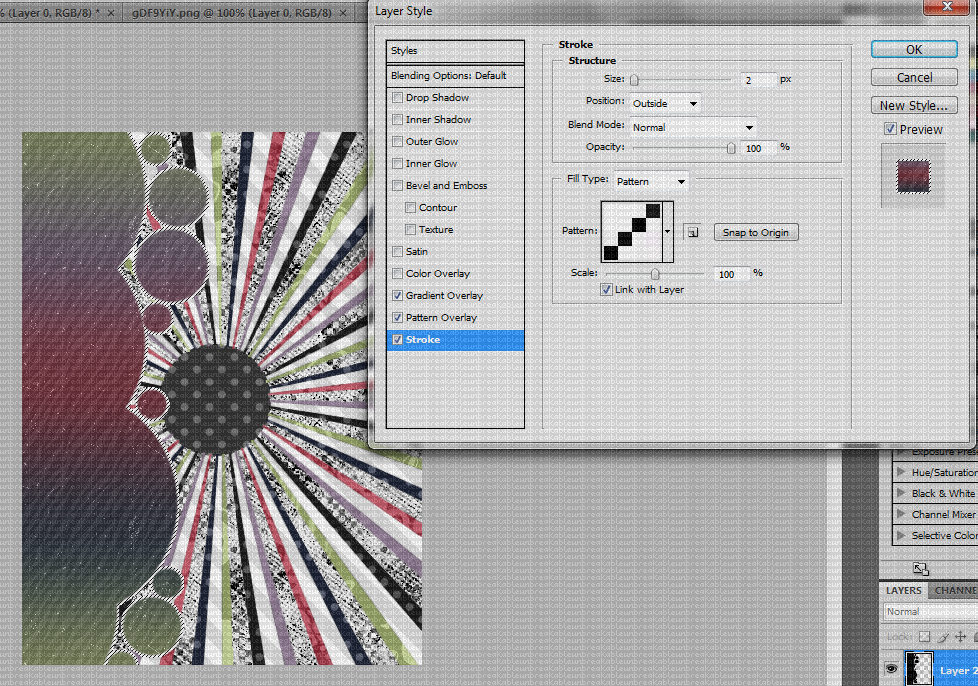Open layer blend mode Normal dropdown

point(931,612)
